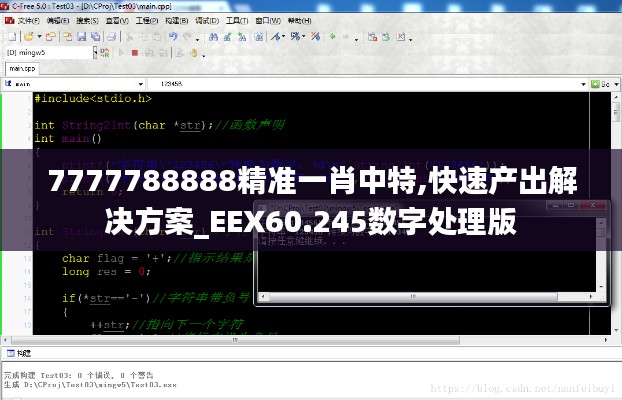Screen dimensions: 622x400
Task: Open the edit toolbar overflow arrow after Redo
Action: (x=198, y=39)
